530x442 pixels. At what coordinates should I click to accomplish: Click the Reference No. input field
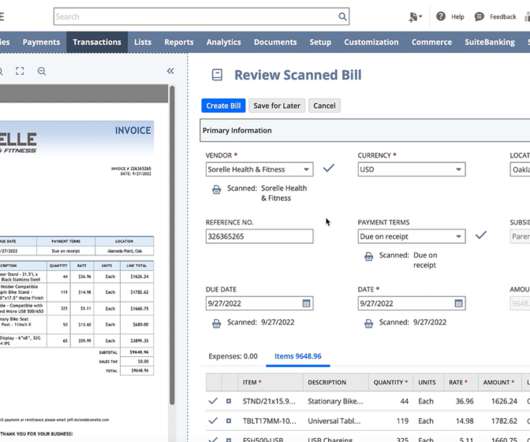coord(259,236)
